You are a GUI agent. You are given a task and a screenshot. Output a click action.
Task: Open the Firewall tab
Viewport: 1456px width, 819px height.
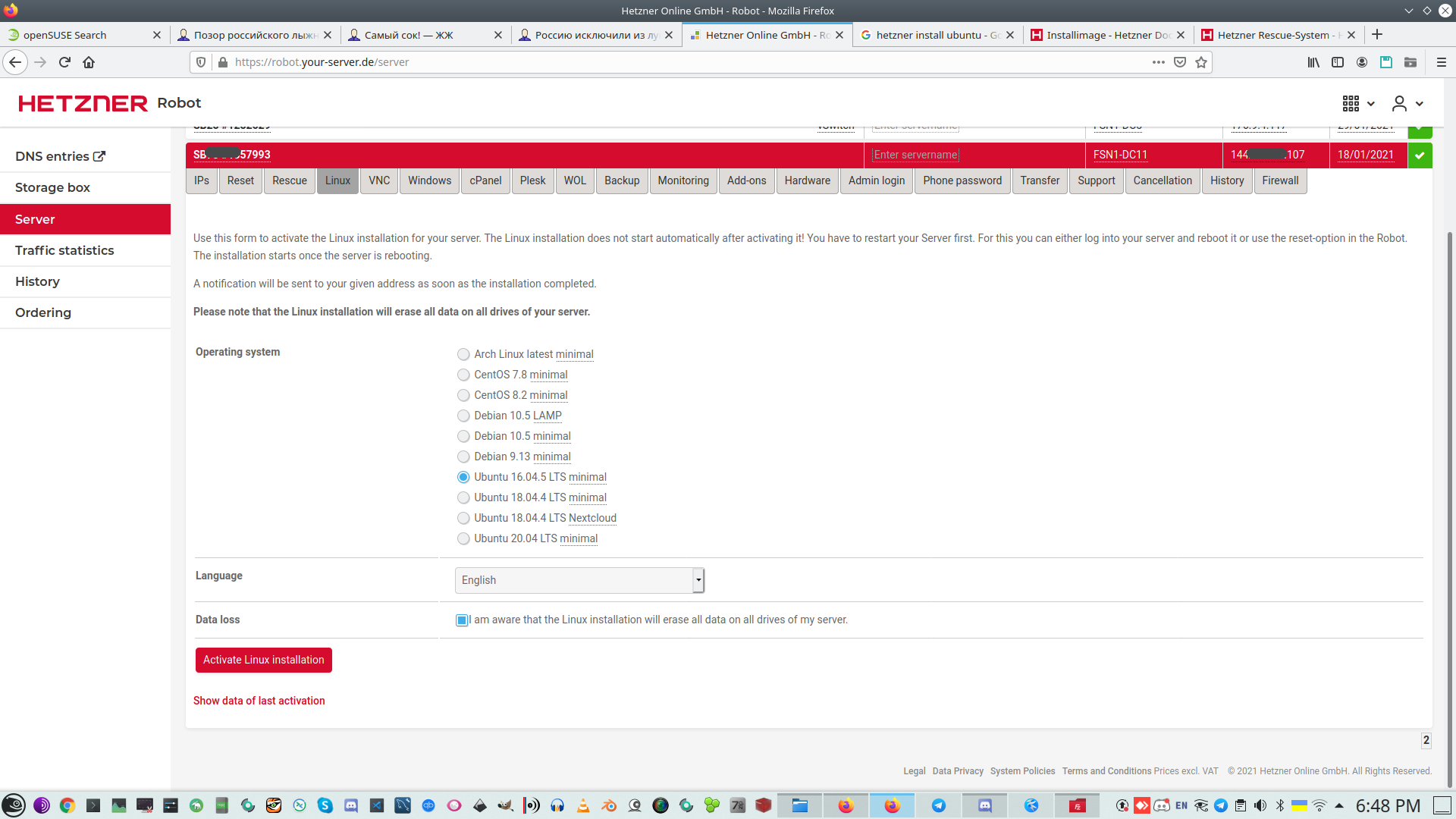point(1280,180)
